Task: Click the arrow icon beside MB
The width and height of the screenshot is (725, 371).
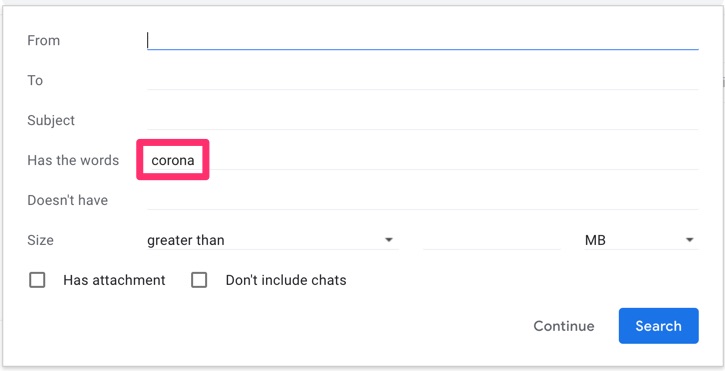Action: 689,240
